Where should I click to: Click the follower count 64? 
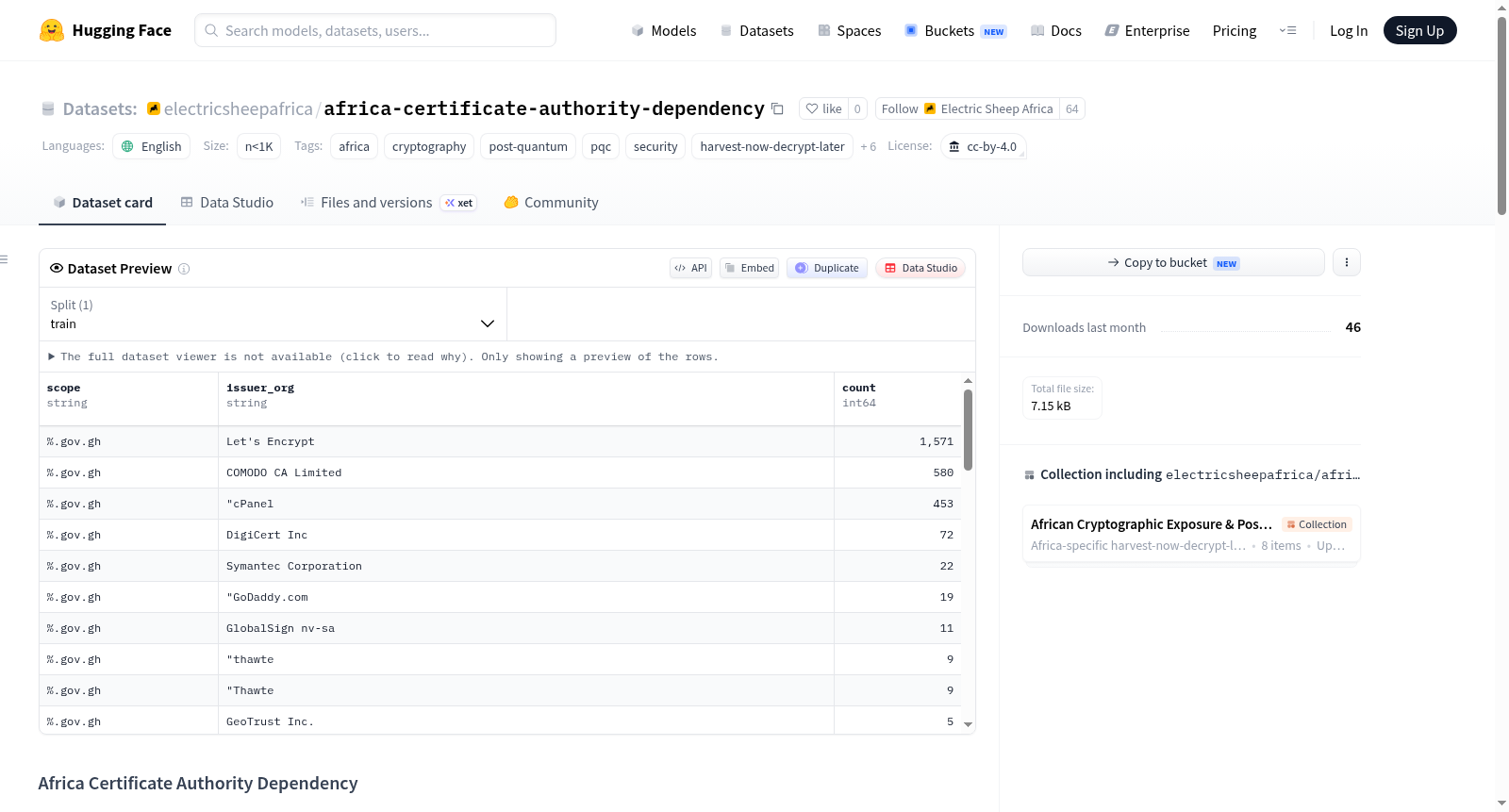click(1072, 108)
